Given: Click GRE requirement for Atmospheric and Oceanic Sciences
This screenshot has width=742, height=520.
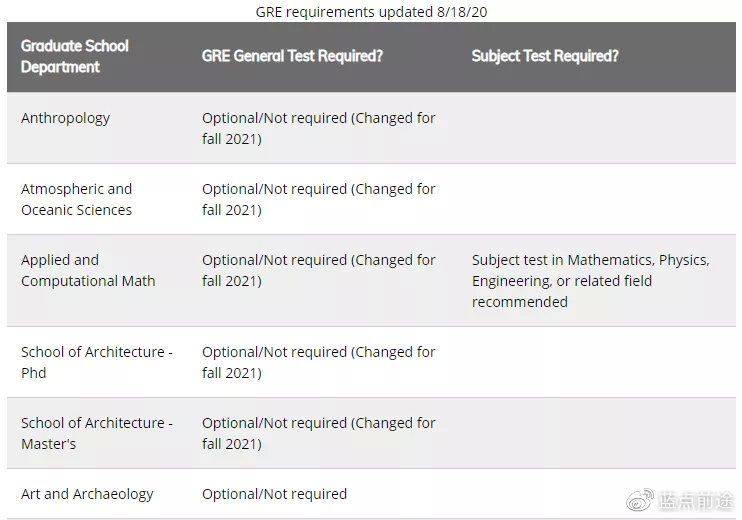Looking at the screenshot, I should point(318,199).
